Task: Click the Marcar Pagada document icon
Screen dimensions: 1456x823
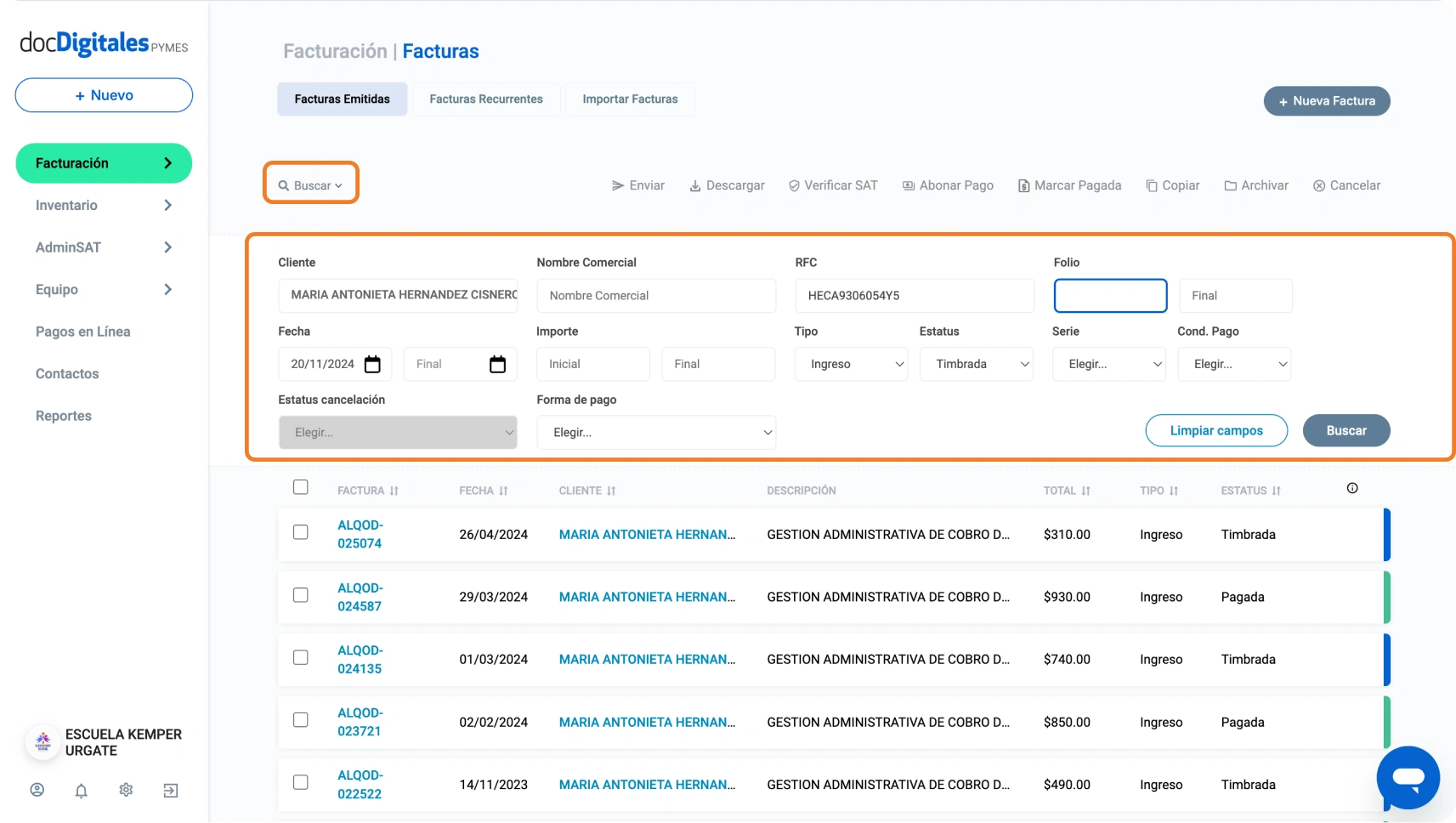Action: [x=1024, y=185]
